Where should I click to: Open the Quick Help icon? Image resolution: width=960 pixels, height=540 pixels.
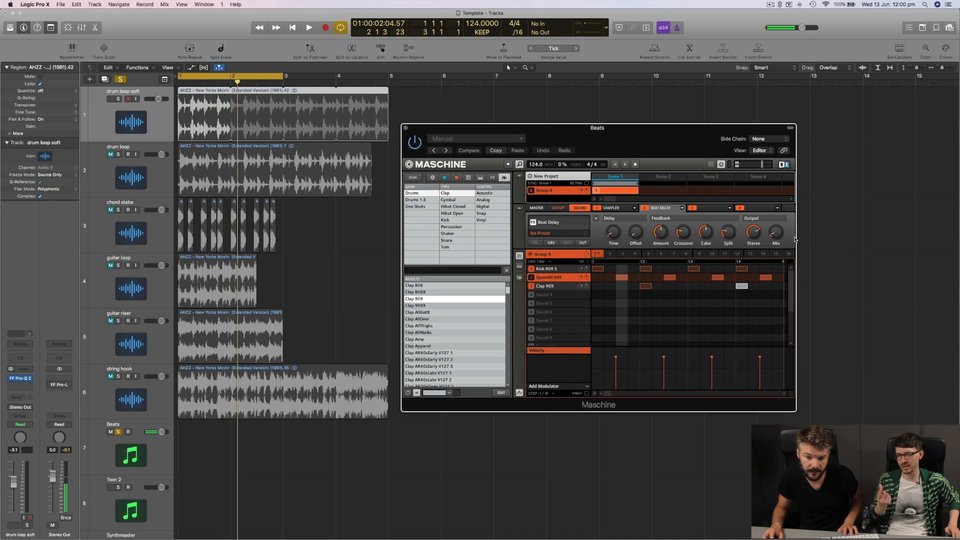pyautogui.click(x=37, y=28)
